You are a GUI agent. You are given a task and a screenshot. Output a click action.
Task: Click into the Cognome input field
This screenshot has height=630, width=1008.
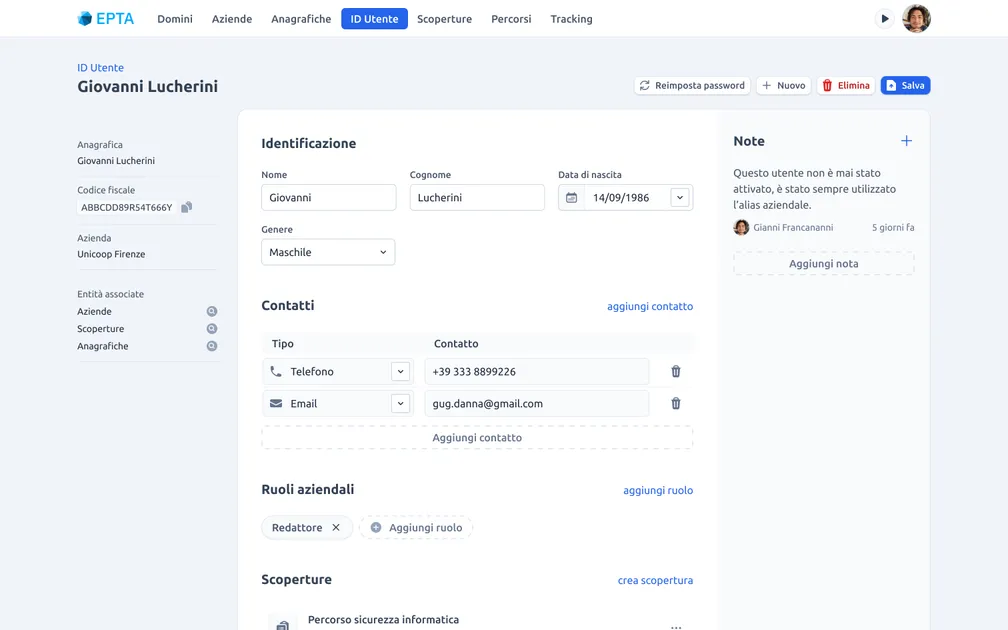click(x=477, y=198)
